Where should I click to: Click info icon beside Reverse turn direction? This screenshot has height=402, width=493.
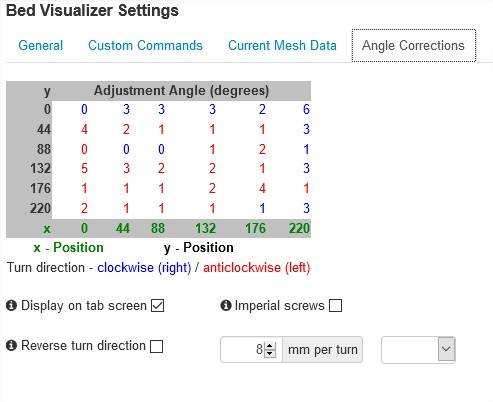tap(11, 345)
